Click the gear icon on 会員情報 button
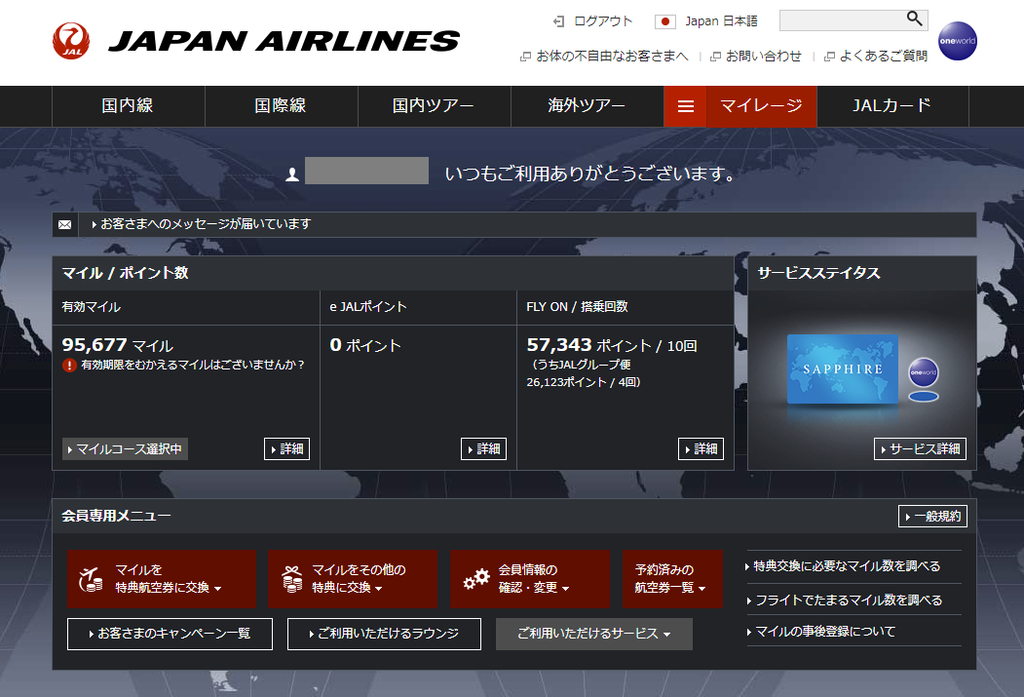Image resolution: width=1024 pixels, height=697 pixels. pyautogui.click(x=476, y=579)
